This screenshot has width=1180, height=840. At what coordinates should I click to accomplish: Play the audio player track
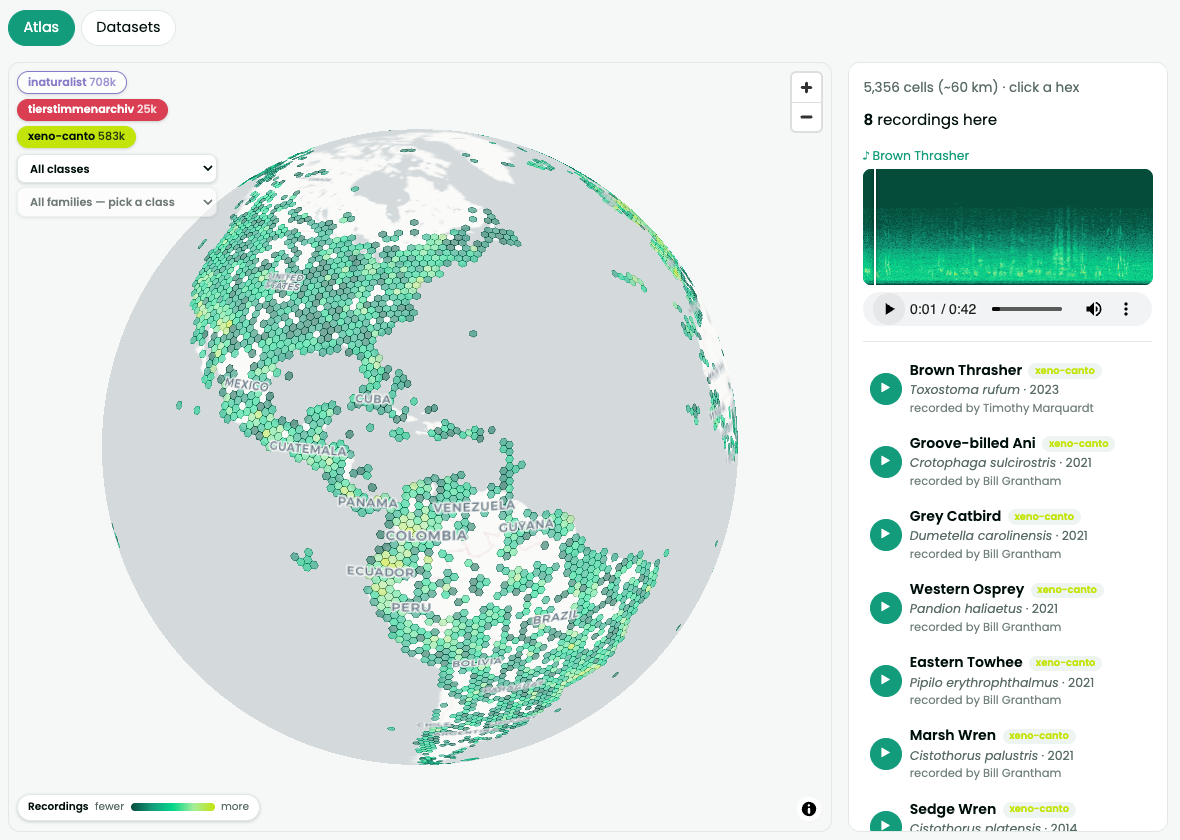[x=889, y=309]
